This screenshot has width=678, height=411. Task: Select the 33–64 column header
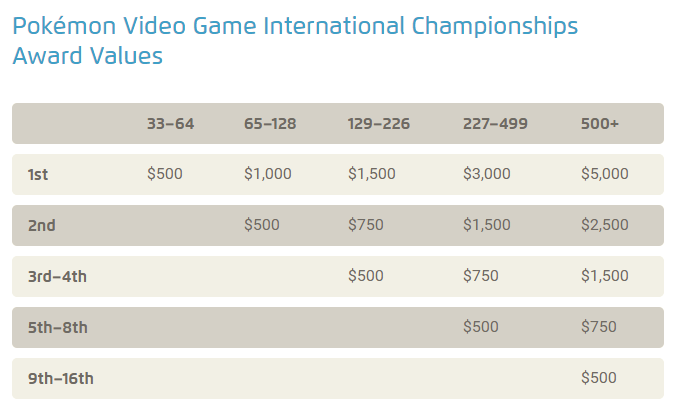pos(170,124)
